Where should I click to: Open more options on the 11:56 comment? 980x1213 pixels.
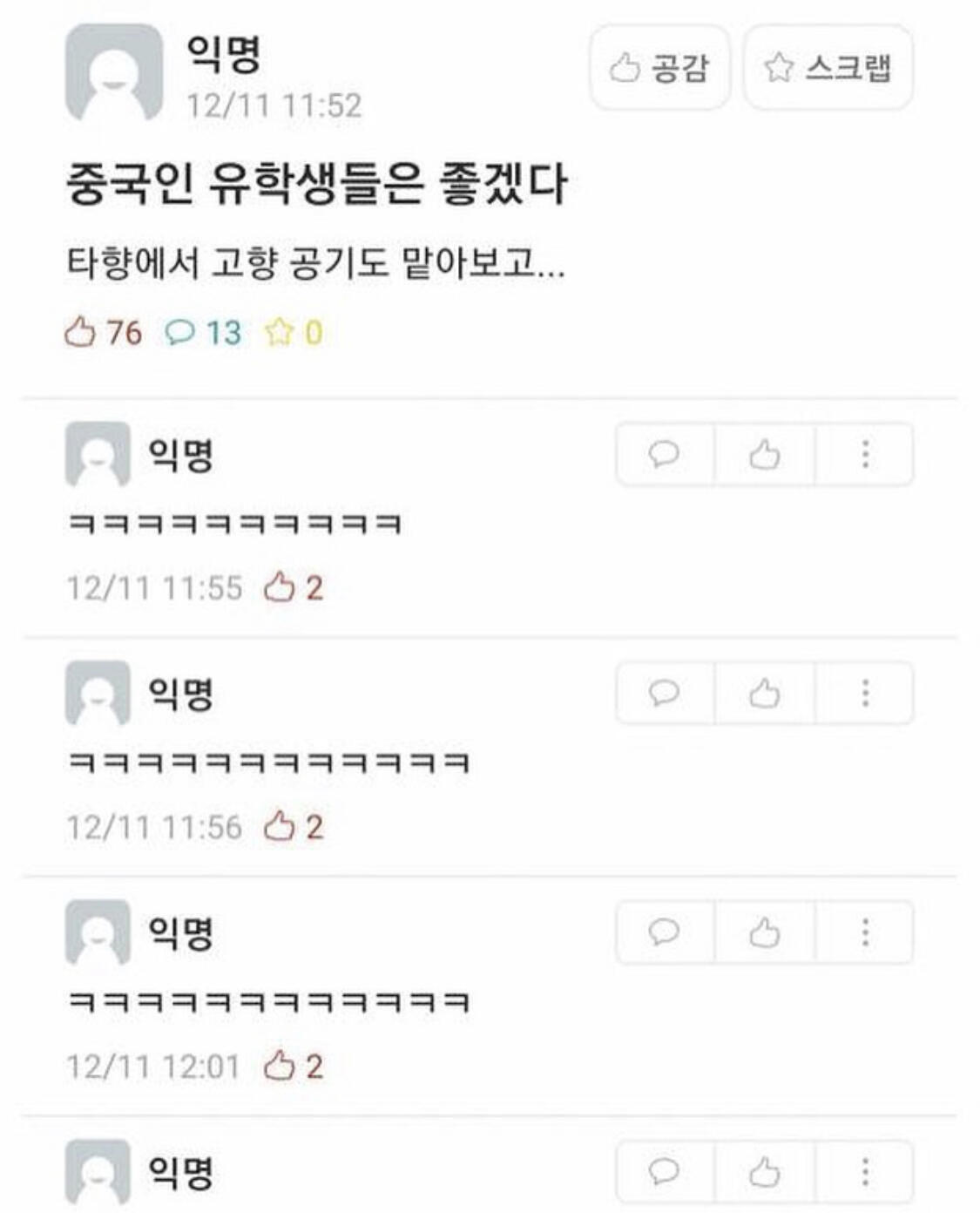[865, 693]
